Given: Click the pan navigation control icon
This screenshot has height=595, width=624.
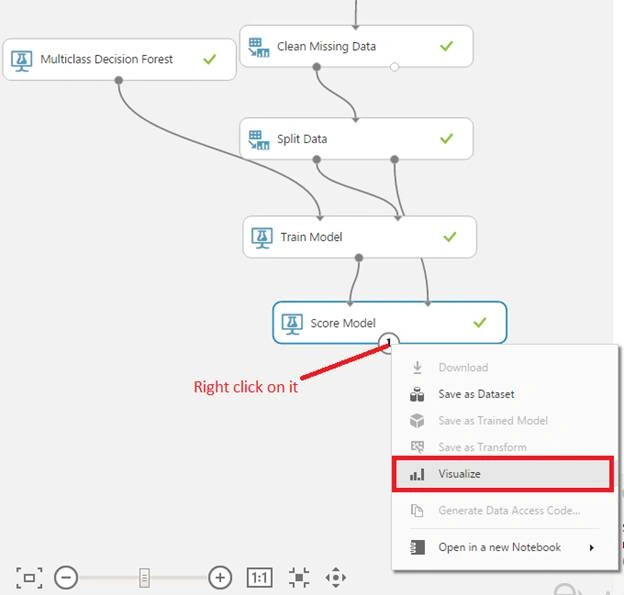Looking at the screenshot, I should [335, 577].
